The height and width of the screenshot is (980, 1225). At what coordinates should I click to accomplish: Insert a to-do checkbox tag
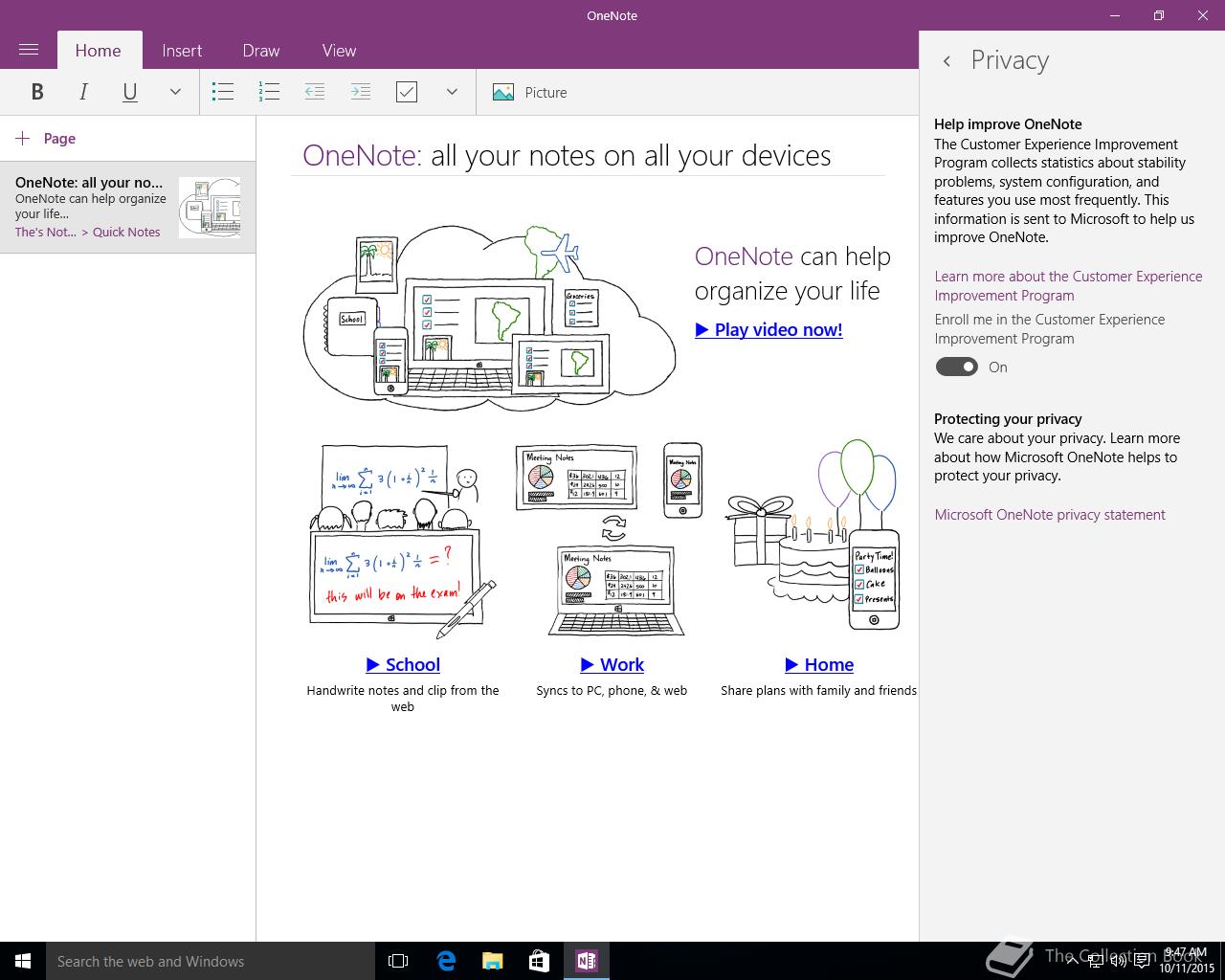[x=407, y=92]
